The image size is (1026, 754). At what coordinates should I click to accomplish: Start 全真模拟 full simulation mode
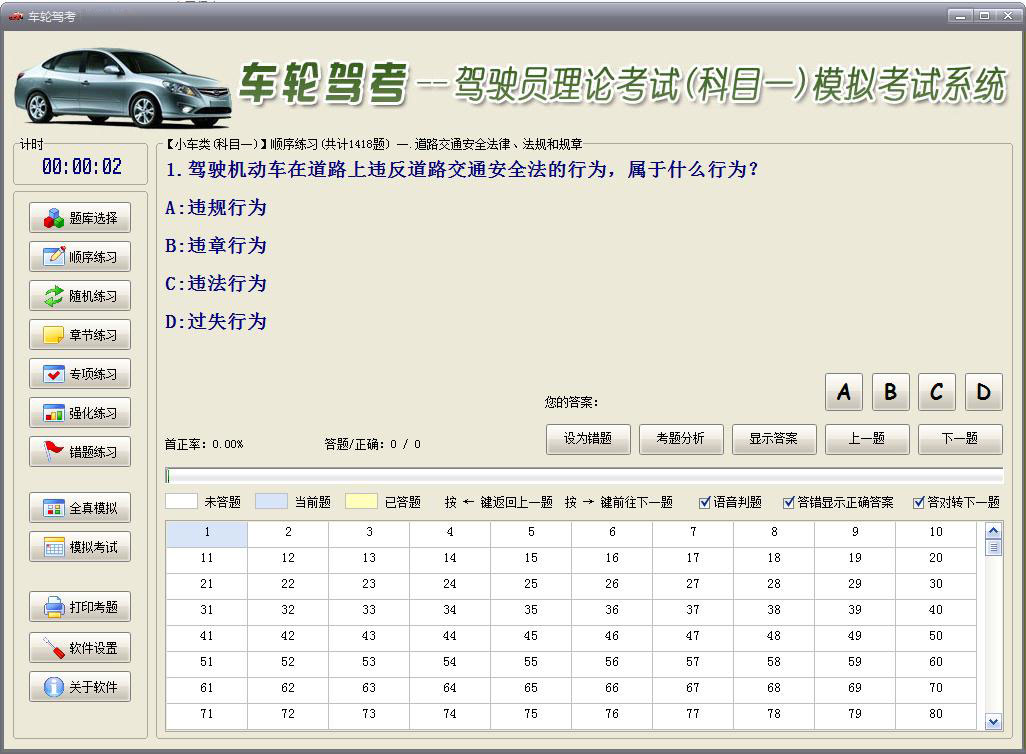[79, 507]
